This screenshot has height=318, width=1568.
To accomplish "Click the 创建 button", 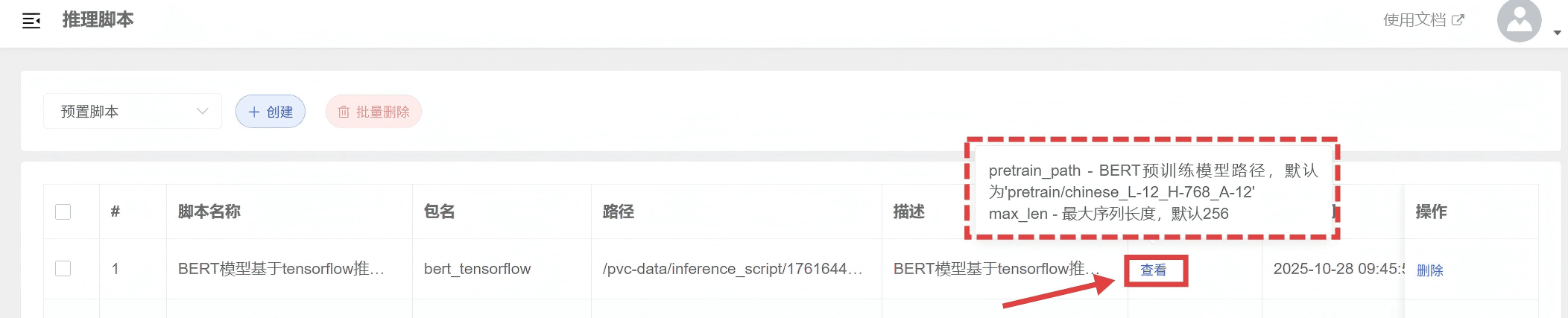I will [x=270, y=112].
